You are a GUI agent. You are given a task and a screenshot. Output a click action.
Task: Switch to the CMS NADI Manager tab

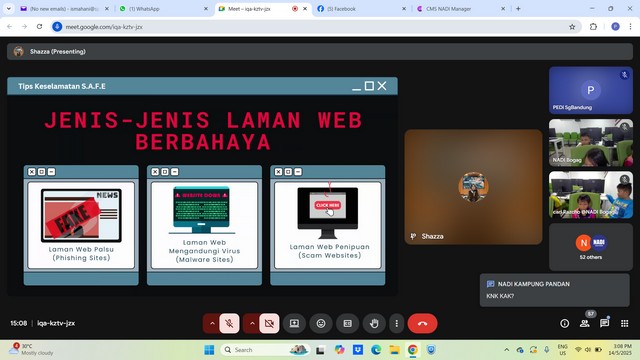pyautogui.click(x=460, y=9)
